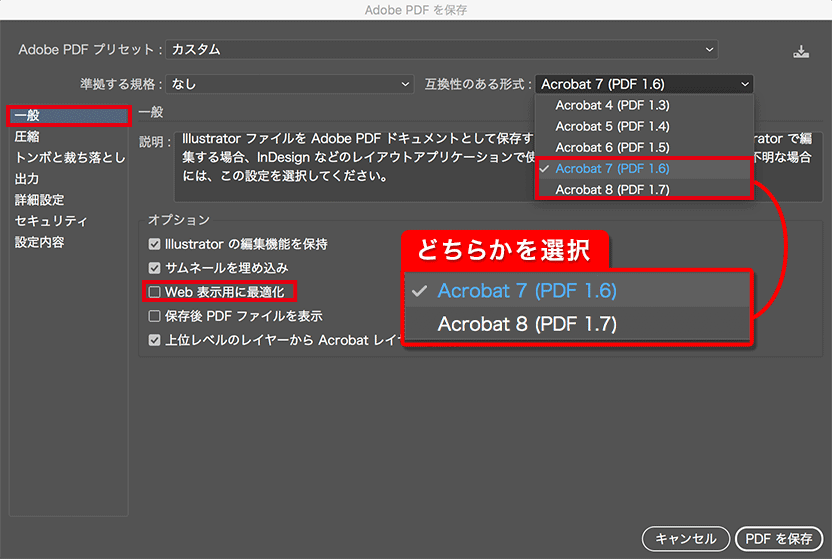832x559 pixels.
Task: Click the 説明 description text area
Action: [x=350, y=160]
